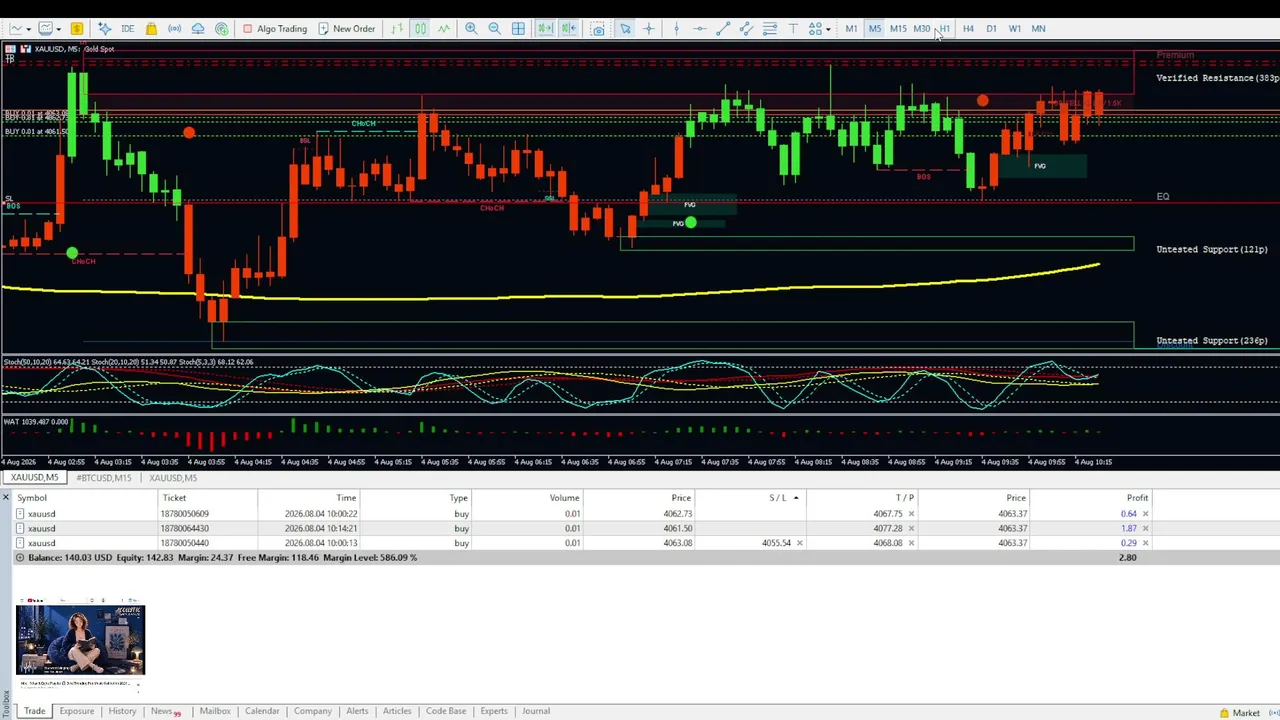The width and height of the screenshot is (1280, 720).
Task: Switch chart to M5 timeframe
Action: [875, 29]
